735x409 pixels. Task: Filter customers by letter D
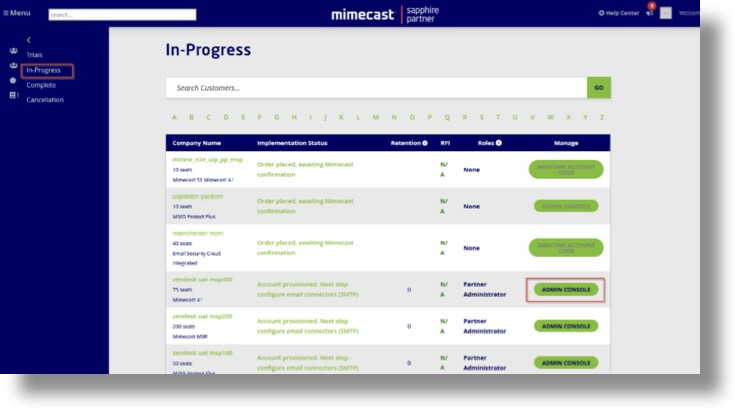[x=226, y=117]
